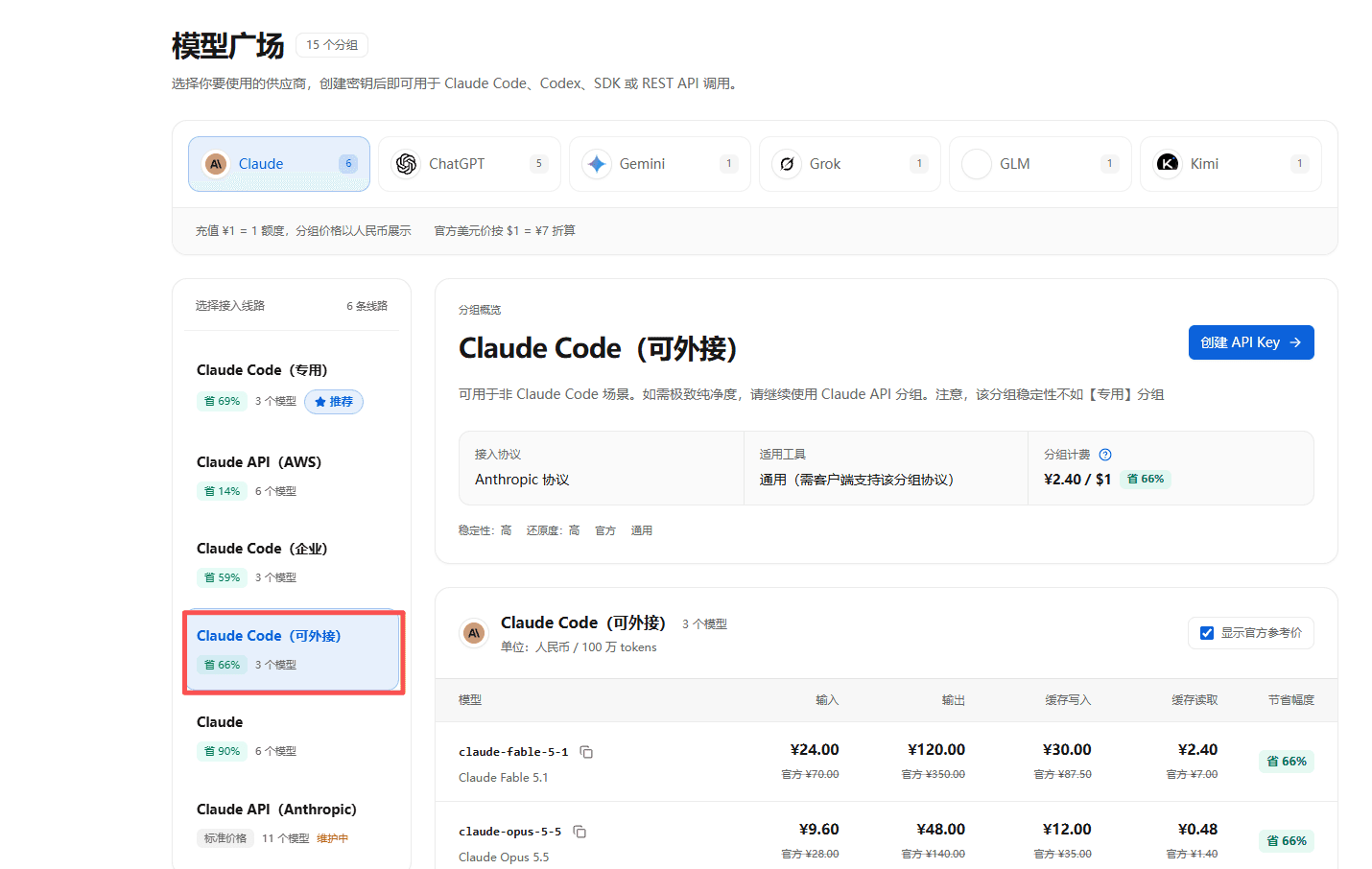Switch to the ChatGPT provider tab
This screenshot has height=869, width=1372.
click(x=469, y=164)
